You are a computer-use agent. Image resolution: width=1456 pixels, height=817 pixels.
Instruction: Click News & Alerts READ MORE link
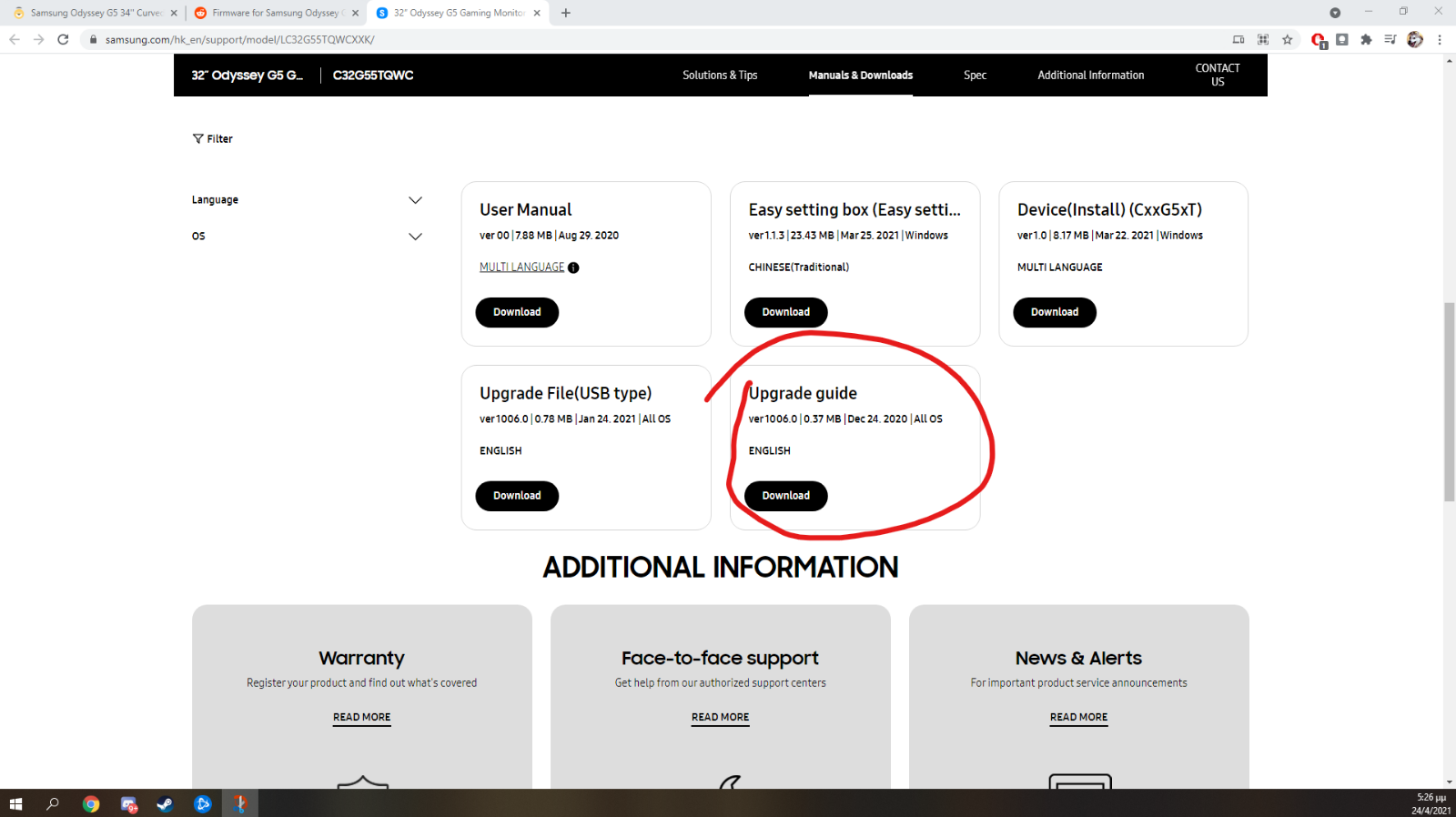[x=1078, y=717]
